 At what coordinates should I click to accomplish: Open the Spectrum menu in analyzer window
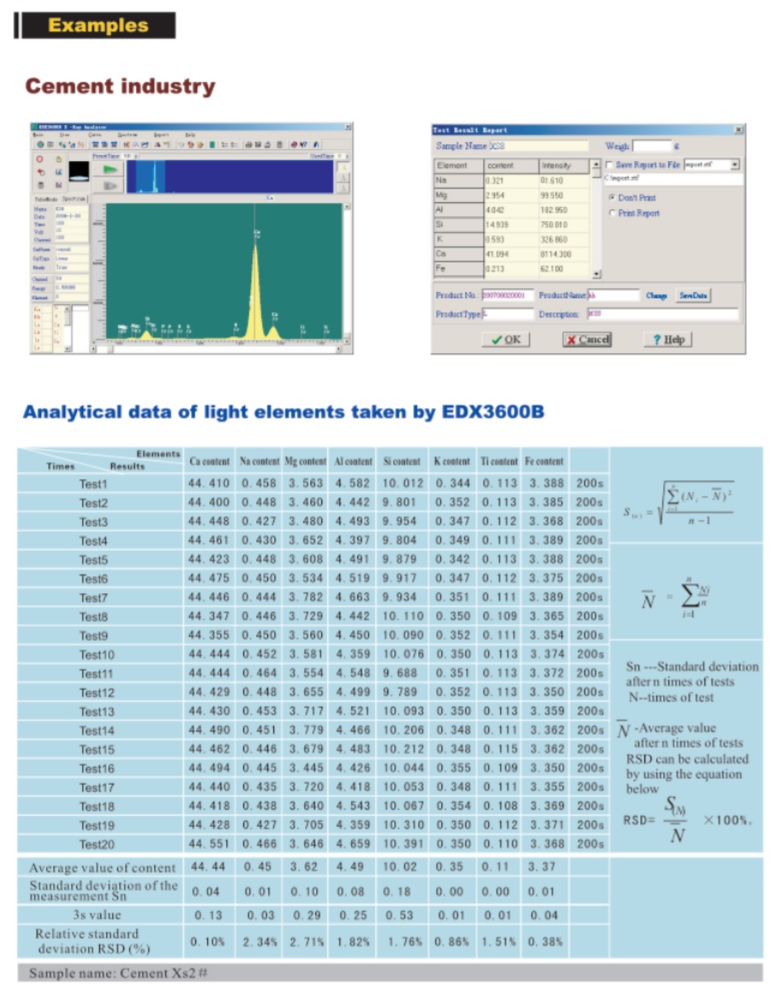click(x=128, y=135)
